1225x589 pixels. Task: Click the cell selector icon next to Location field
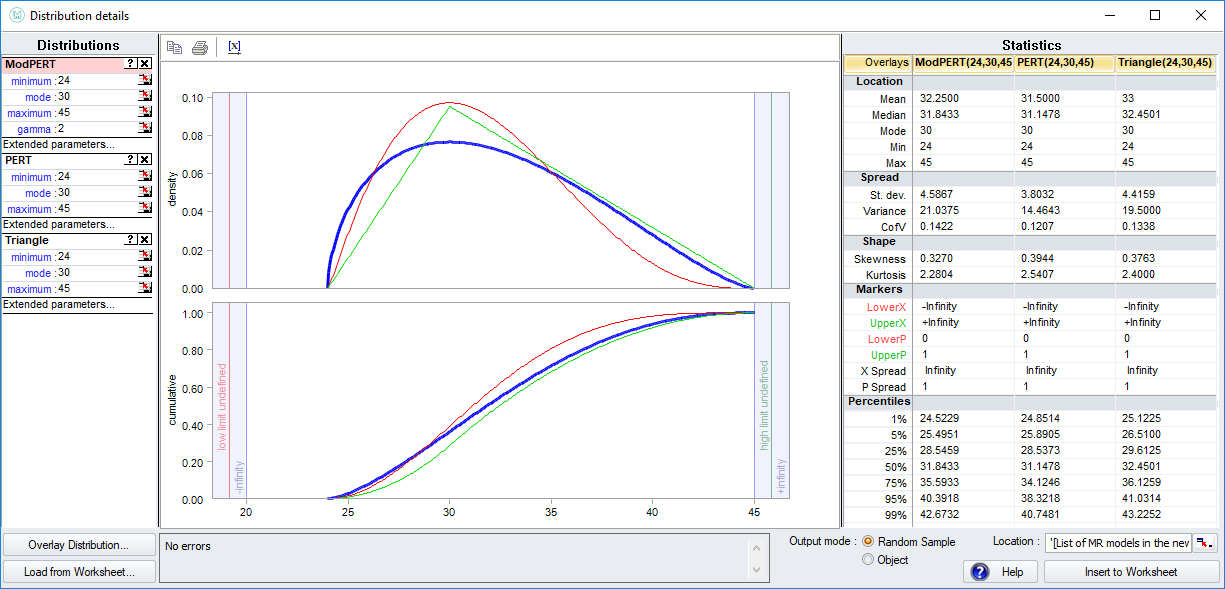(x=1204, y=541)
